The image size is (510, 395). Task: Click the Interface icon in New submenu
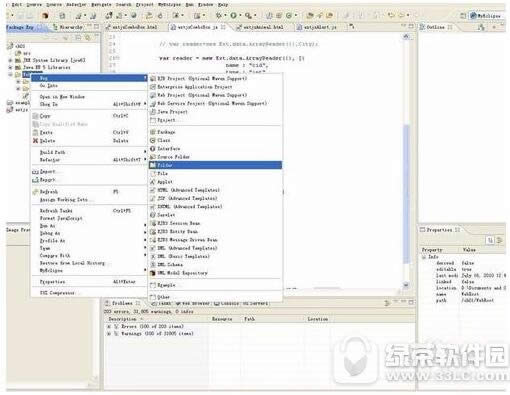[x=153, y=149]
